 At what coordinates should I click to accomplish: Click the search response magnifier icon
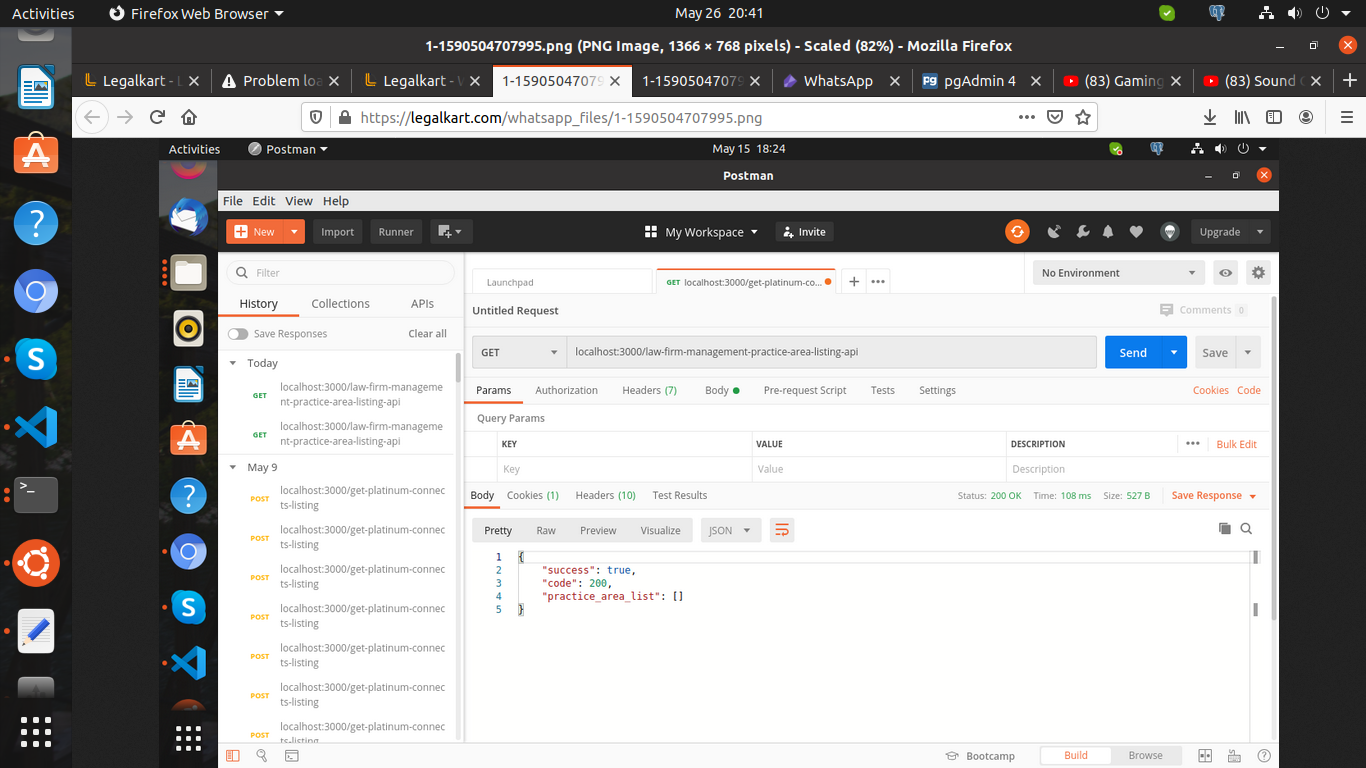tap(1246, 529)
